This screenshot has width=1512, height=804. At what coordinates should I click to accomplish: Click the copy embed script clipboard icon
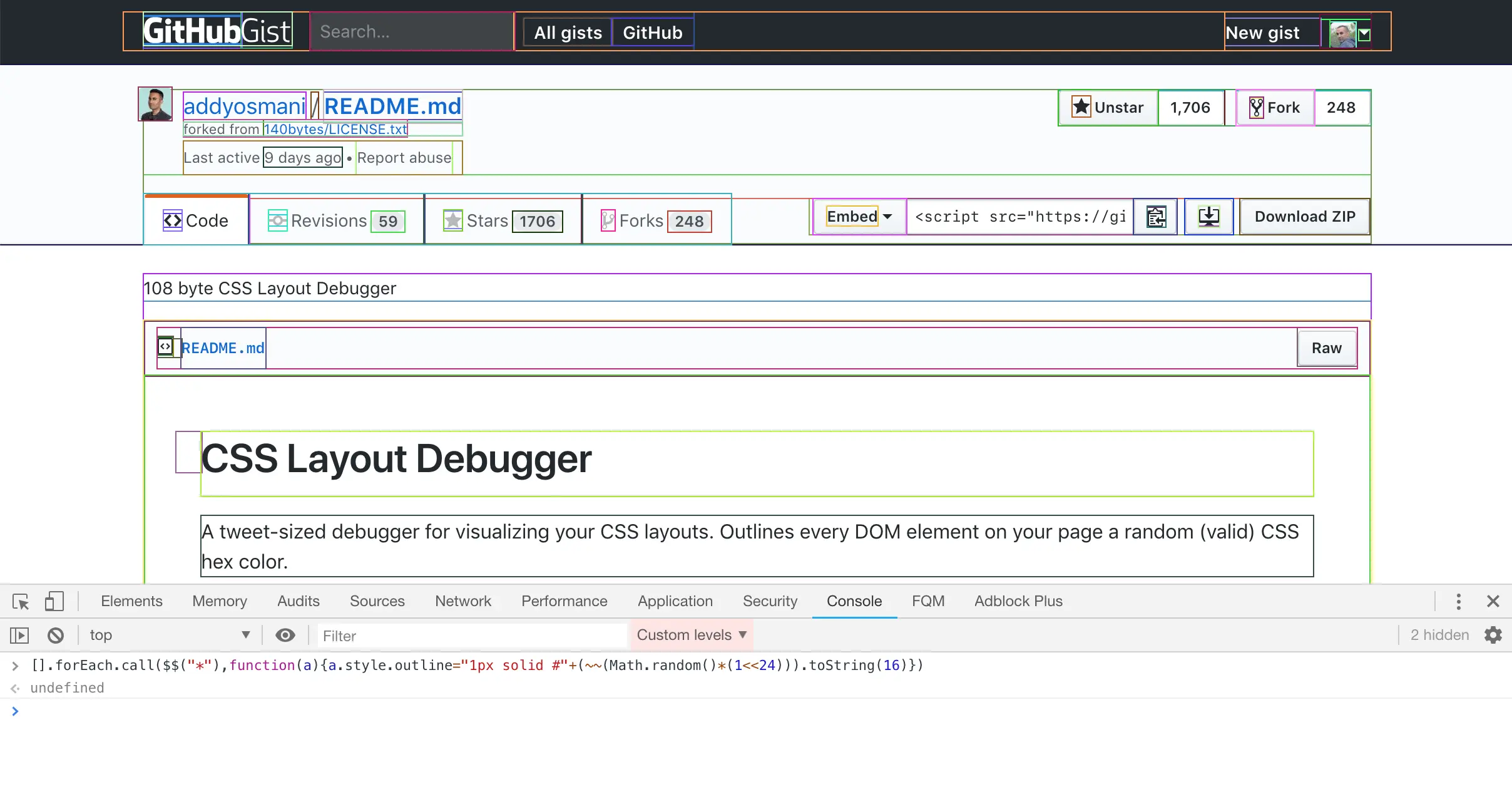coord(1156,217)
